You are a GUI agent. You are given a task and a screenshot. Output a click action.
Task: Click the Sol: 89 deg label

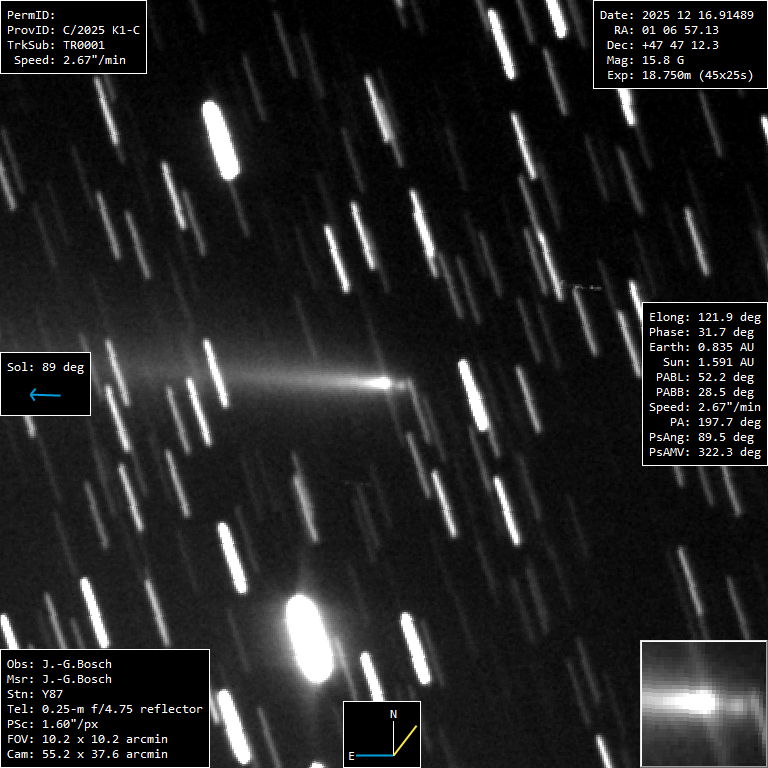[46, 367]
